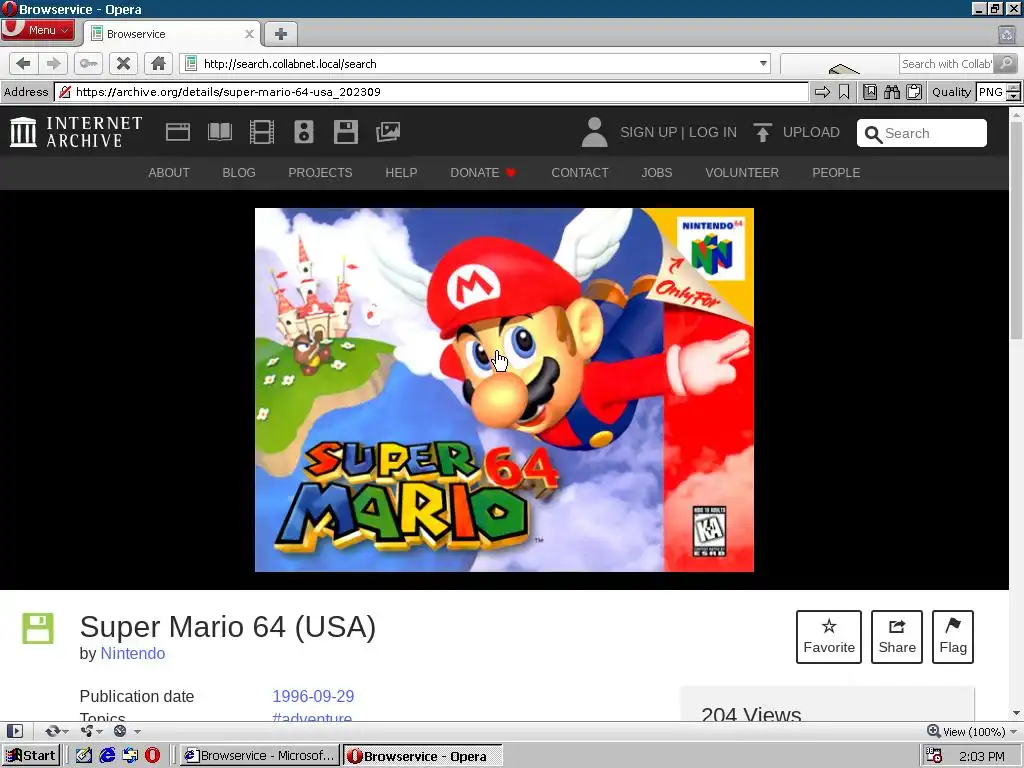Screen dimensions: 1024x768
Task: Open the HELP menu item
Action: coord(401,173)
